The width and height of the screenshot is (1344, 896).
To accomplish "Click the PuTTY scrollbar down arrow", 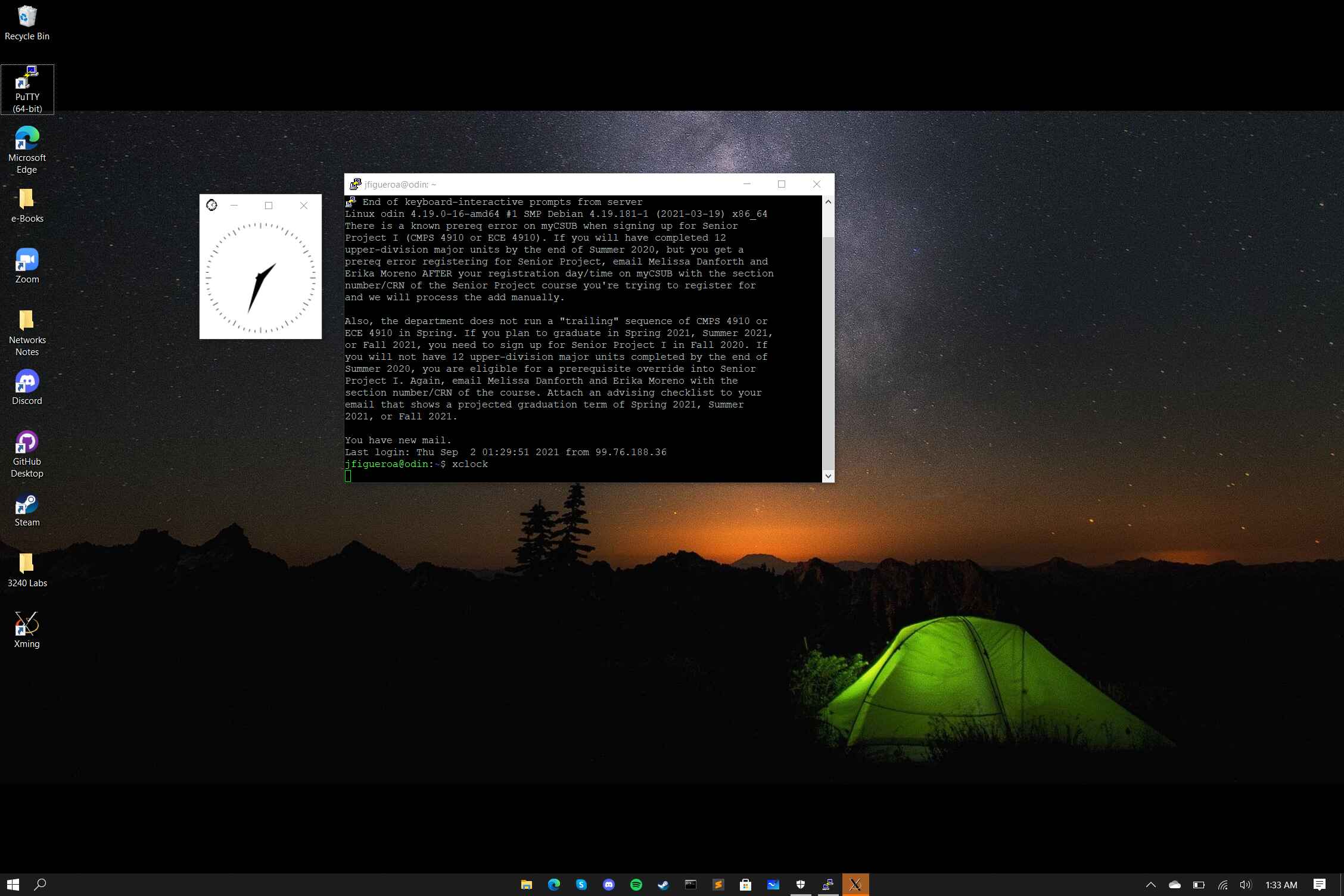I will [x=828, y=476].
